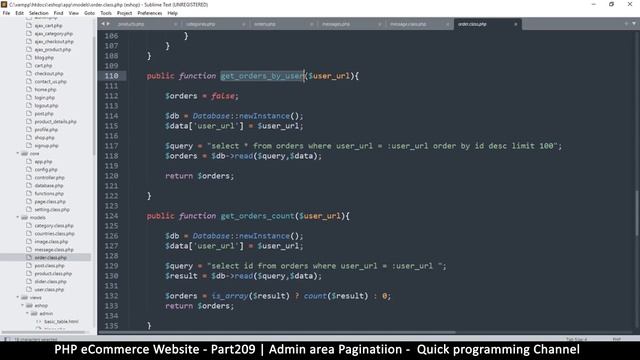Collapse the admin folder

coord(27,313)
